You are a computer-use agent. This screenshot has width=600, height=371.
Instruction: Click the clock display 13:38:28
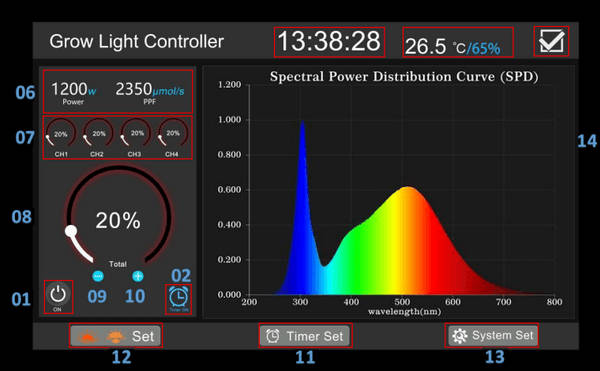[329, 42]
